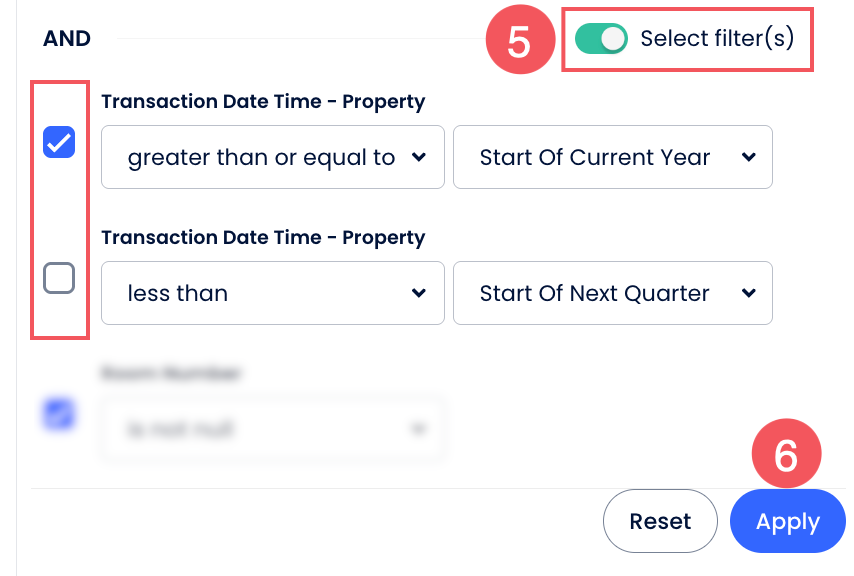Click the red step 5 badge
Viewport: 854px width, 576px height.
click(518, 42)
